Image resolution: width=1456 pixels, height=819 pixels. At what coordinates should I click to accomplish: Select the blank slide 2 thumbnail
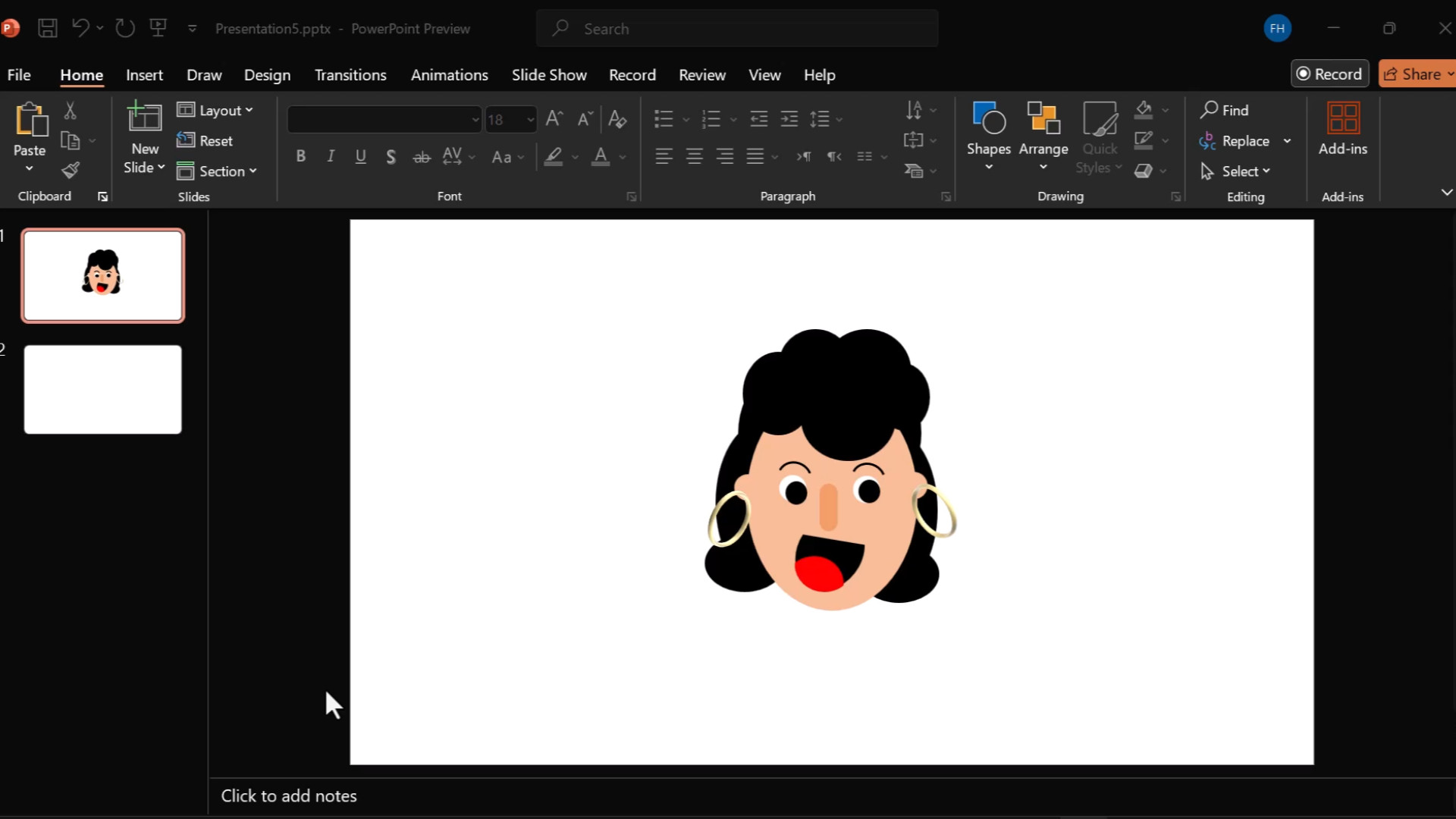(103, 390)
